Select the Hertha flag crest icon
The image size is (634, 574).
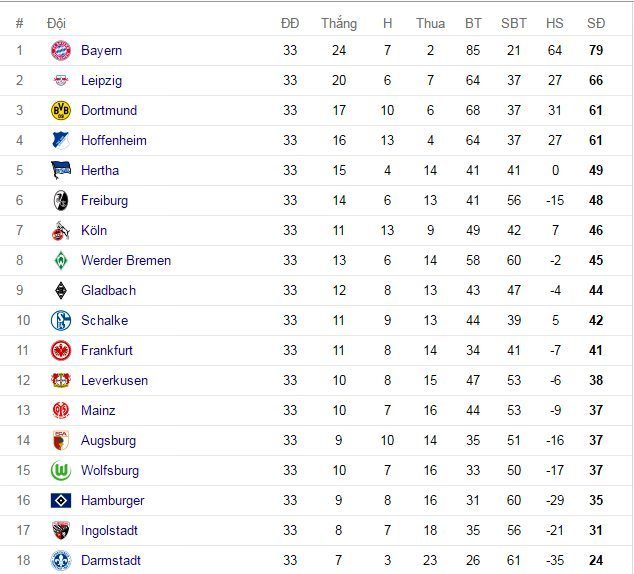61,171
